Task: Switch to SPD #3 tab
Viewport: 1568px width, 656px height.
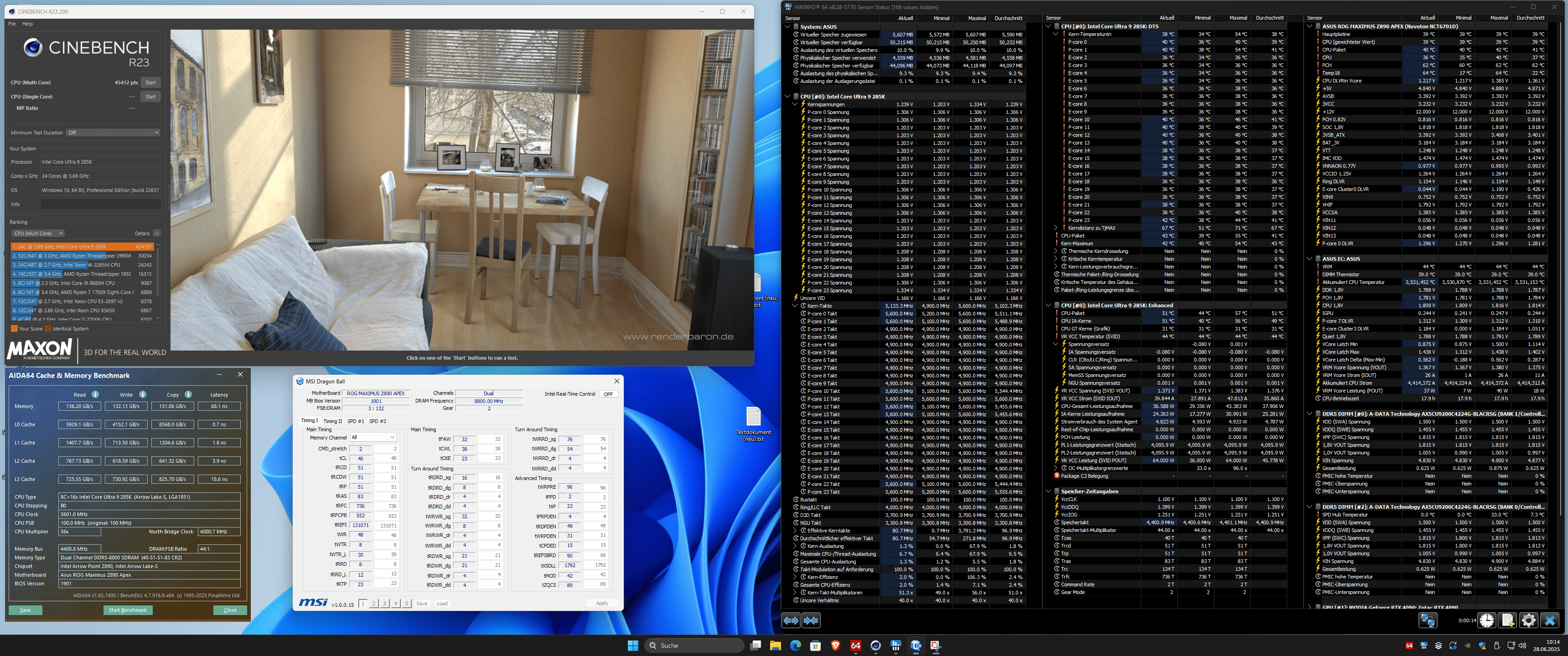Action: tap(378, 421)
